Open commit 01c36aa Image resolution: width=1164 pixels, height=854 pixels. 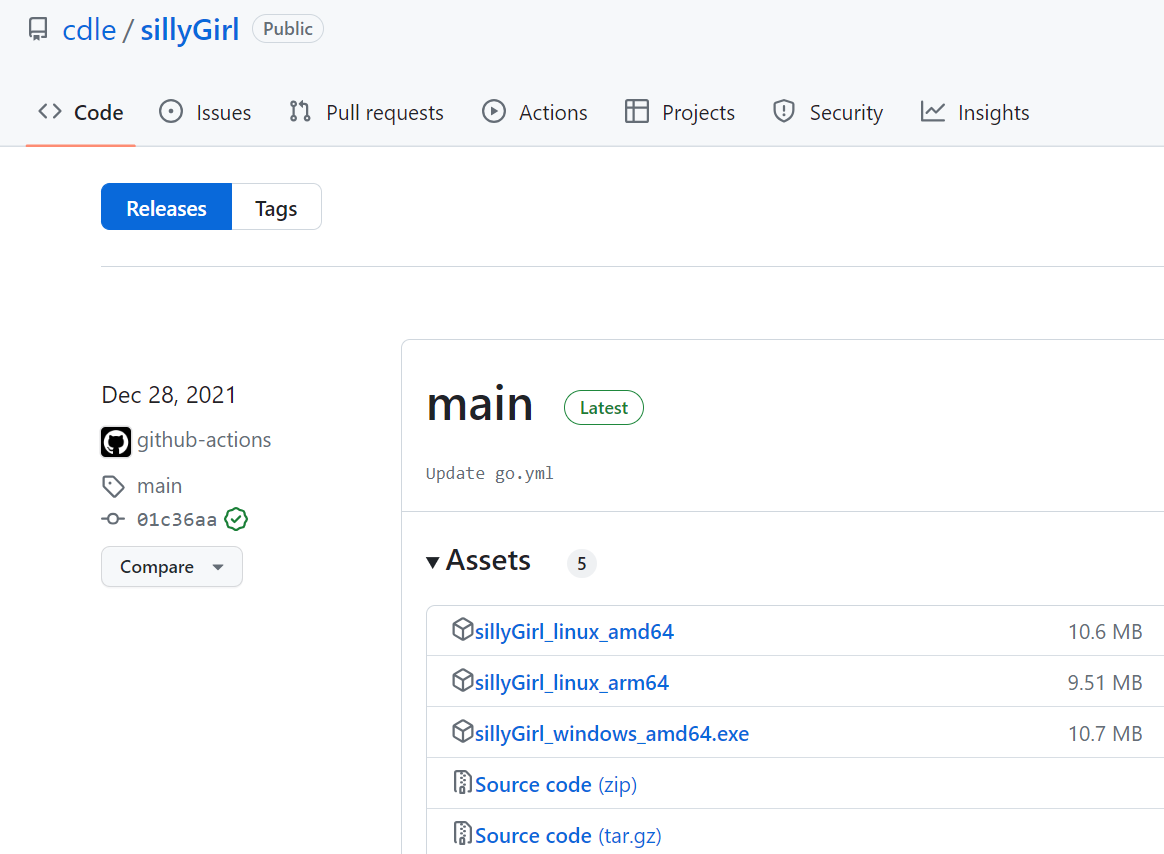pos(177,519)
